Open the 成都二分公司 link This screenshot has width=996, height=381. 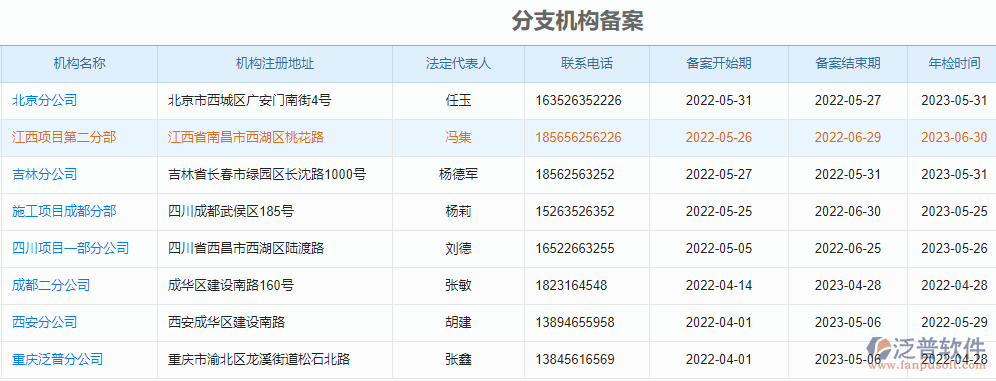pyautogui.click(x=51, y=285)
